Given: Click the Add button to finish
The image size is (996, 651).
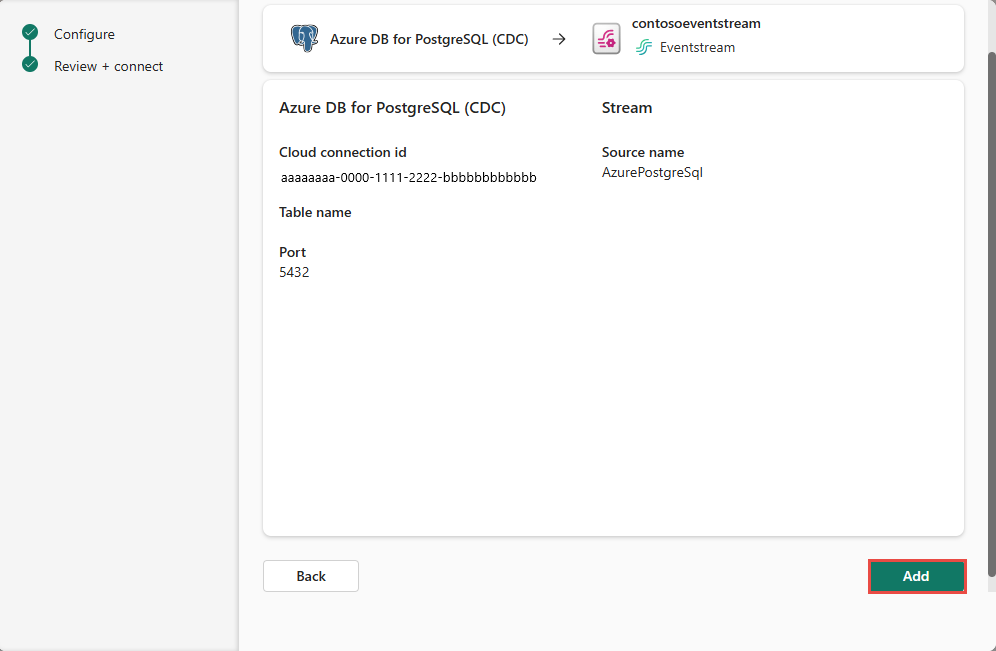Looking at the screenshot, I should point(916,576).
